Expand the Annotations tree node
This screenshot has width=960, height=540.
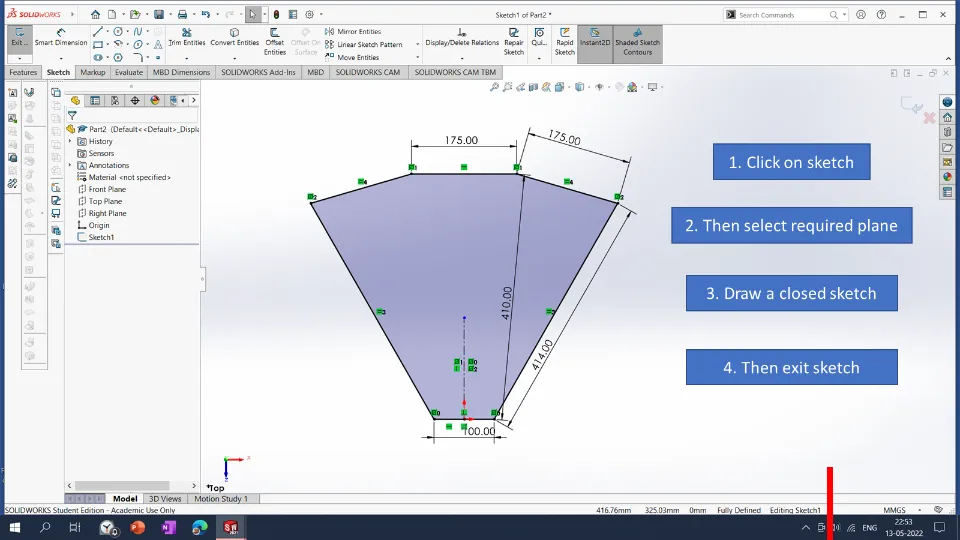[x=70, y=165]
